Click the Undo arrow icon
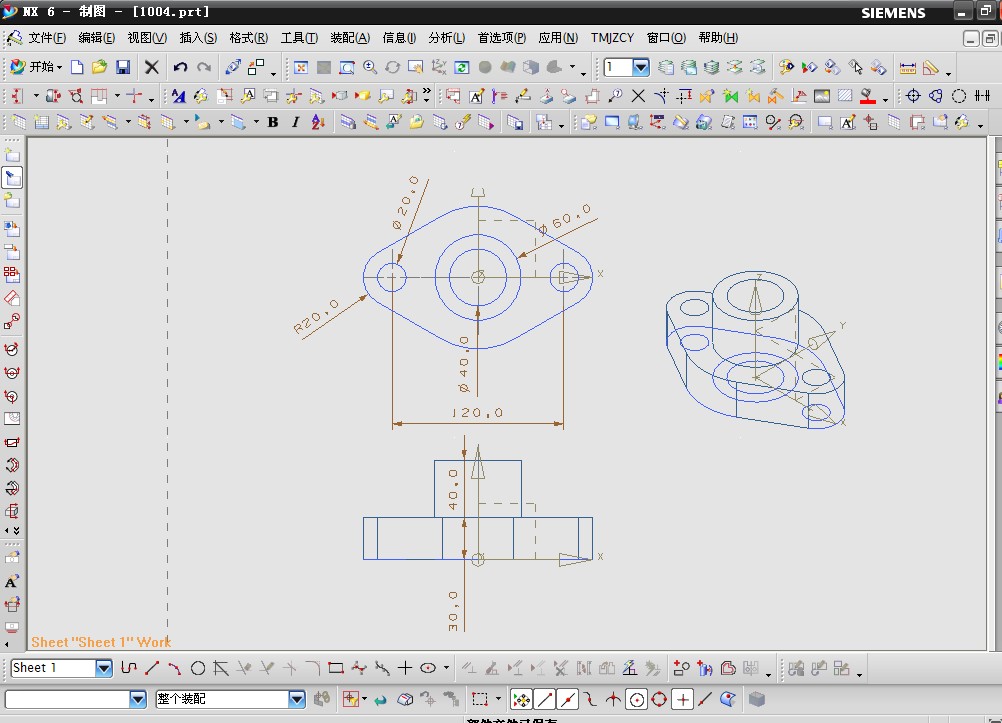Screen dimensions: 1002x723 tap(180, 67)
